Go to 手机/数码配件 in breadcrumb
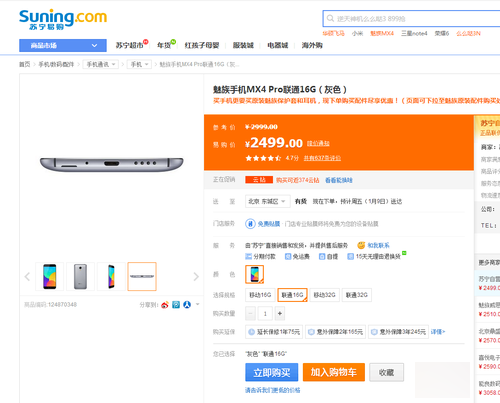This screenshot has height=403, width=500. coord(56,64)
